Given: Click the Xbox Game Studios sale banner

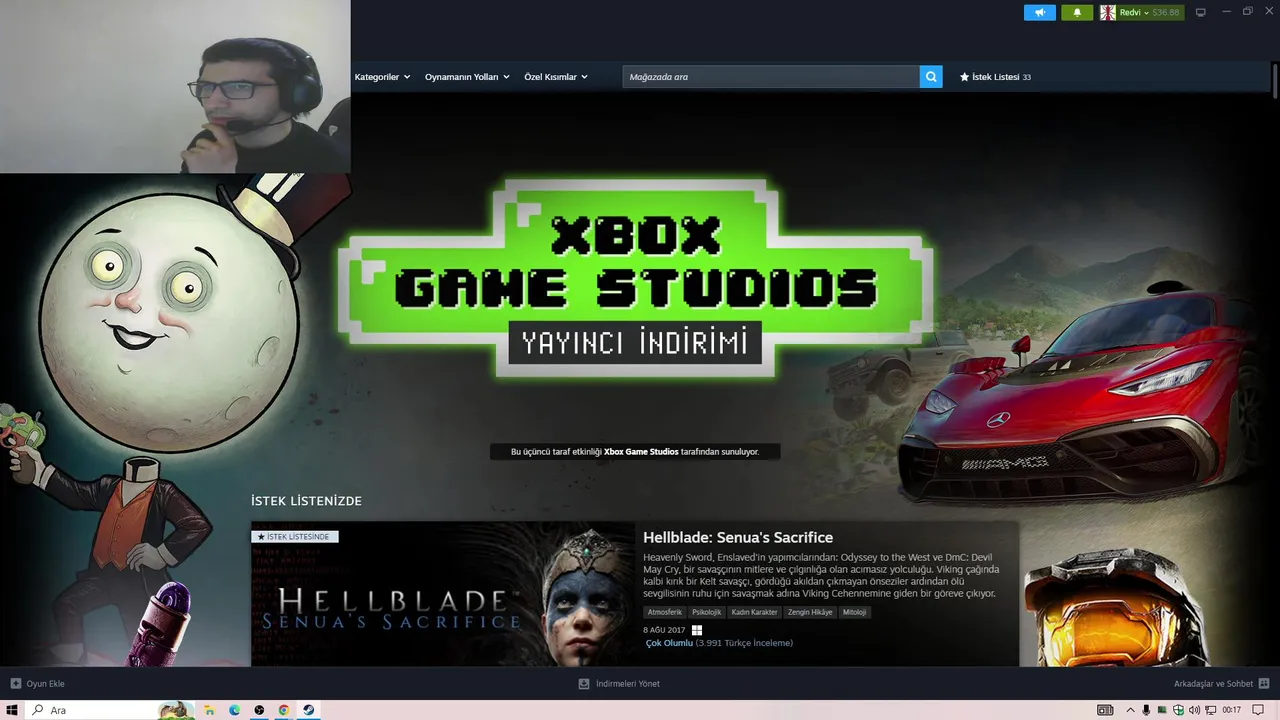Looking at the screenshot, I should point(635,278).
